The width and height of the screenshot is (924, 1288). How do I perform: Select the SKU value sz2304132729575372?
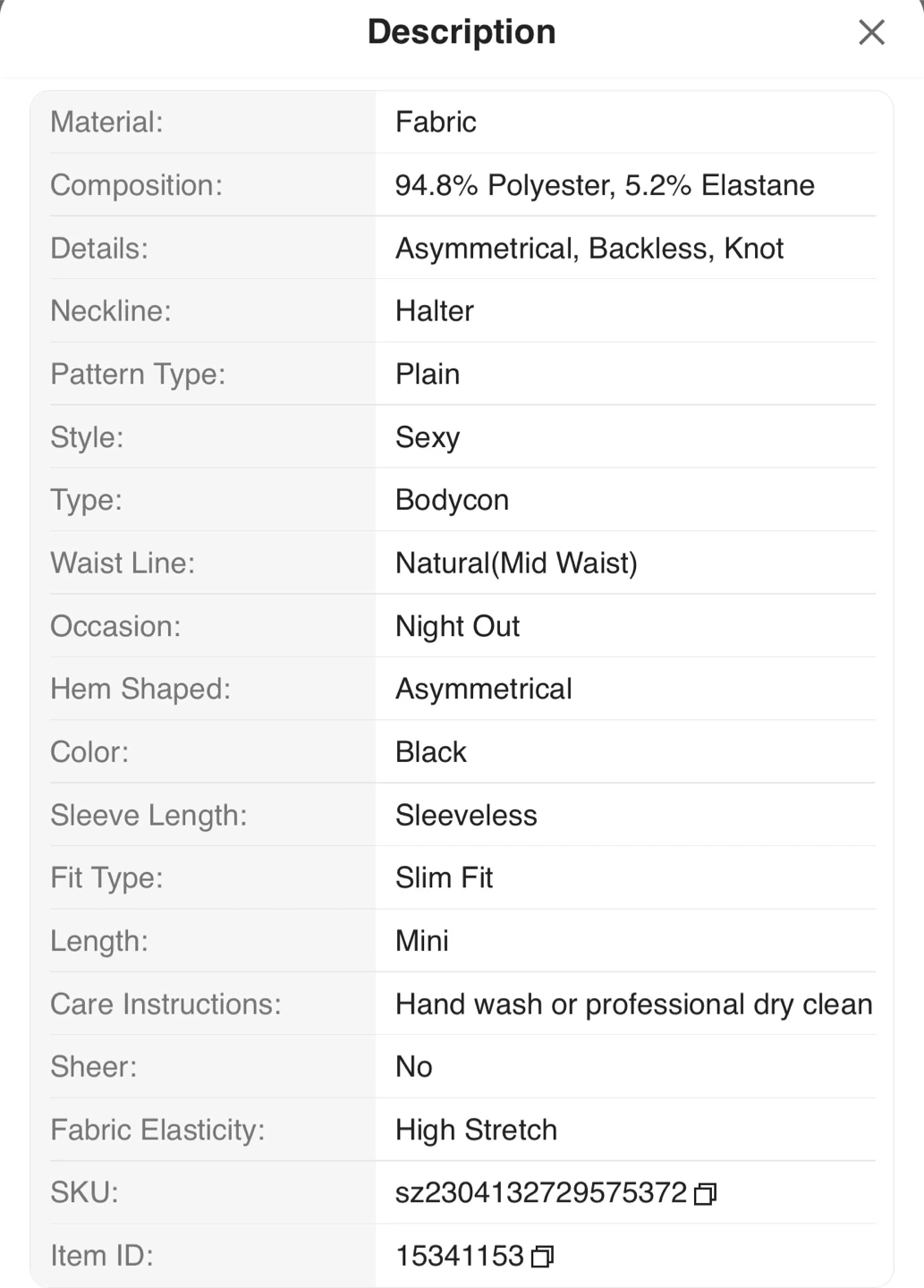[x=540, y=1192]
